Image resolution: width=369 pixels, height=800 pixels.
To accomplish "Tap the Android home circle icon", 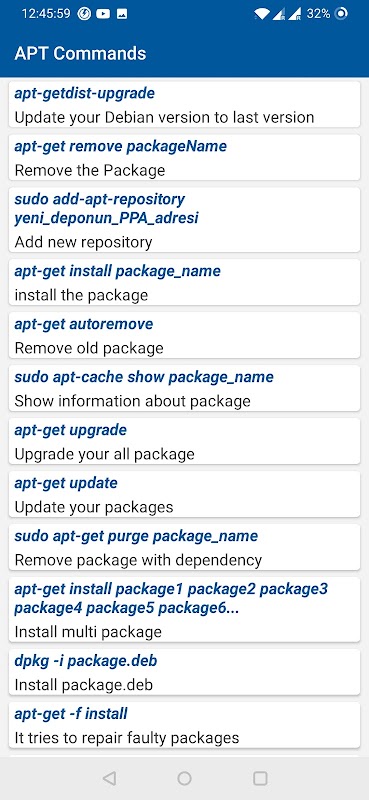I will [184, 778].
